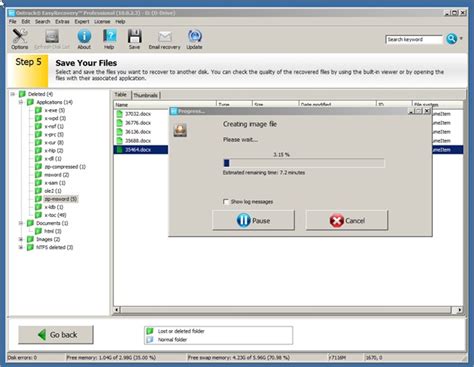Open the Search menu
Image resolution: width=474 pixels, height=367 pixels.
(x=43, y=22)
